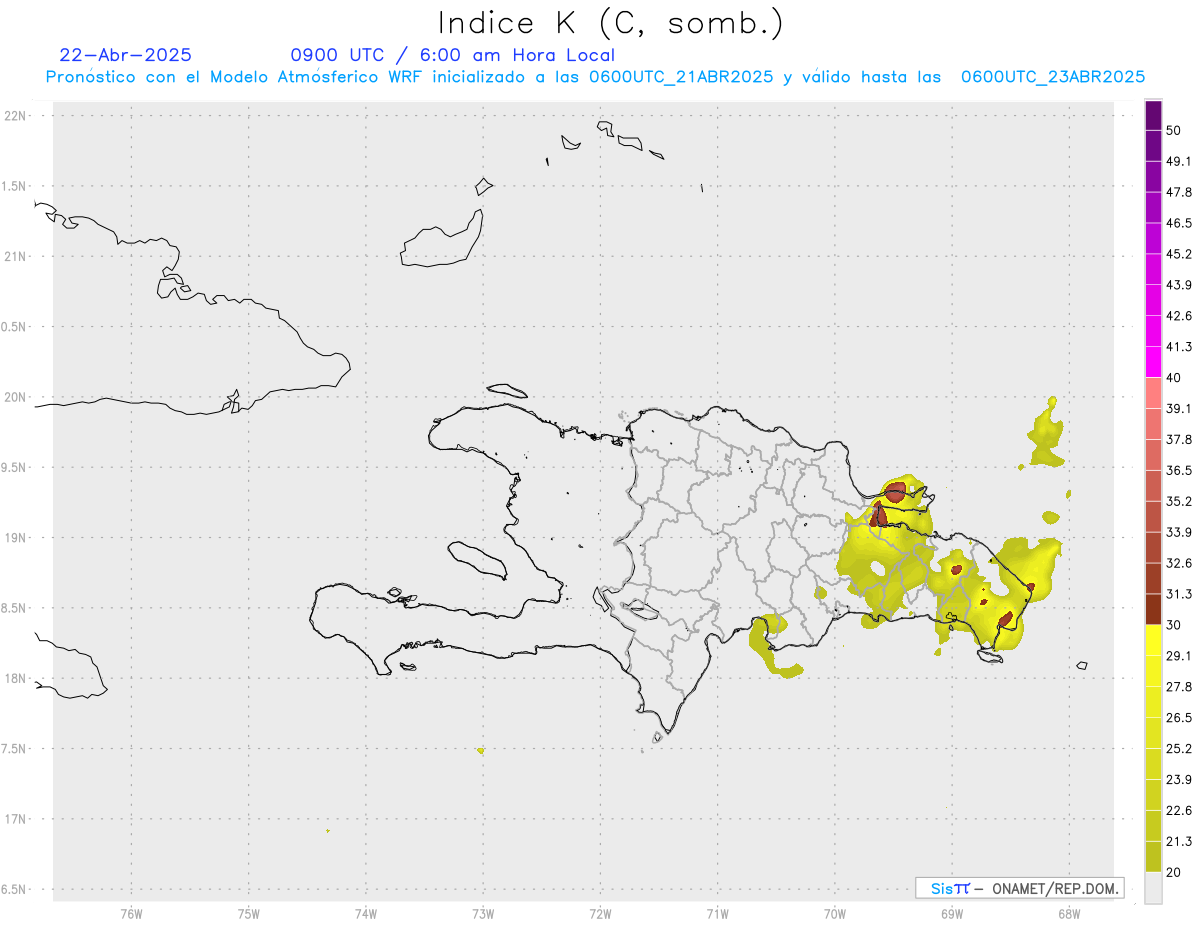Click the "50" colorbar value
Image resolution: width=1200 pixels, height=927 pixels.
(1173, 130)
